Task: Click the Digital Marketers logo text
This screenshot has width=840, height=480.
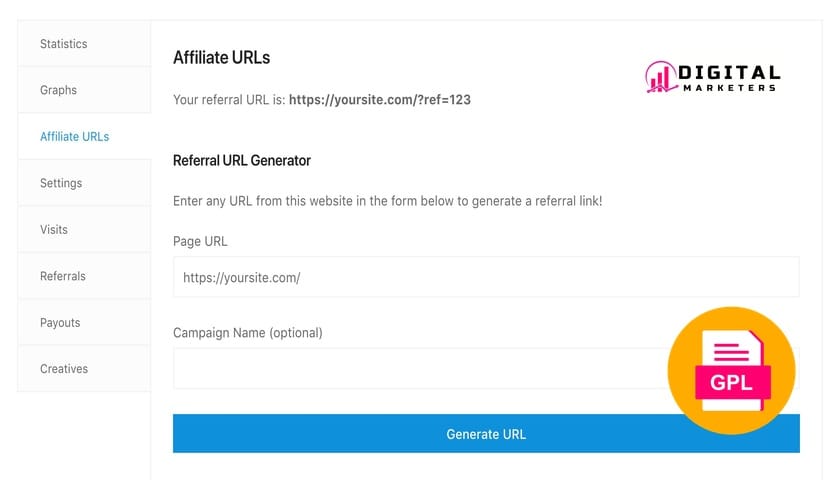Action: point(729,78)
